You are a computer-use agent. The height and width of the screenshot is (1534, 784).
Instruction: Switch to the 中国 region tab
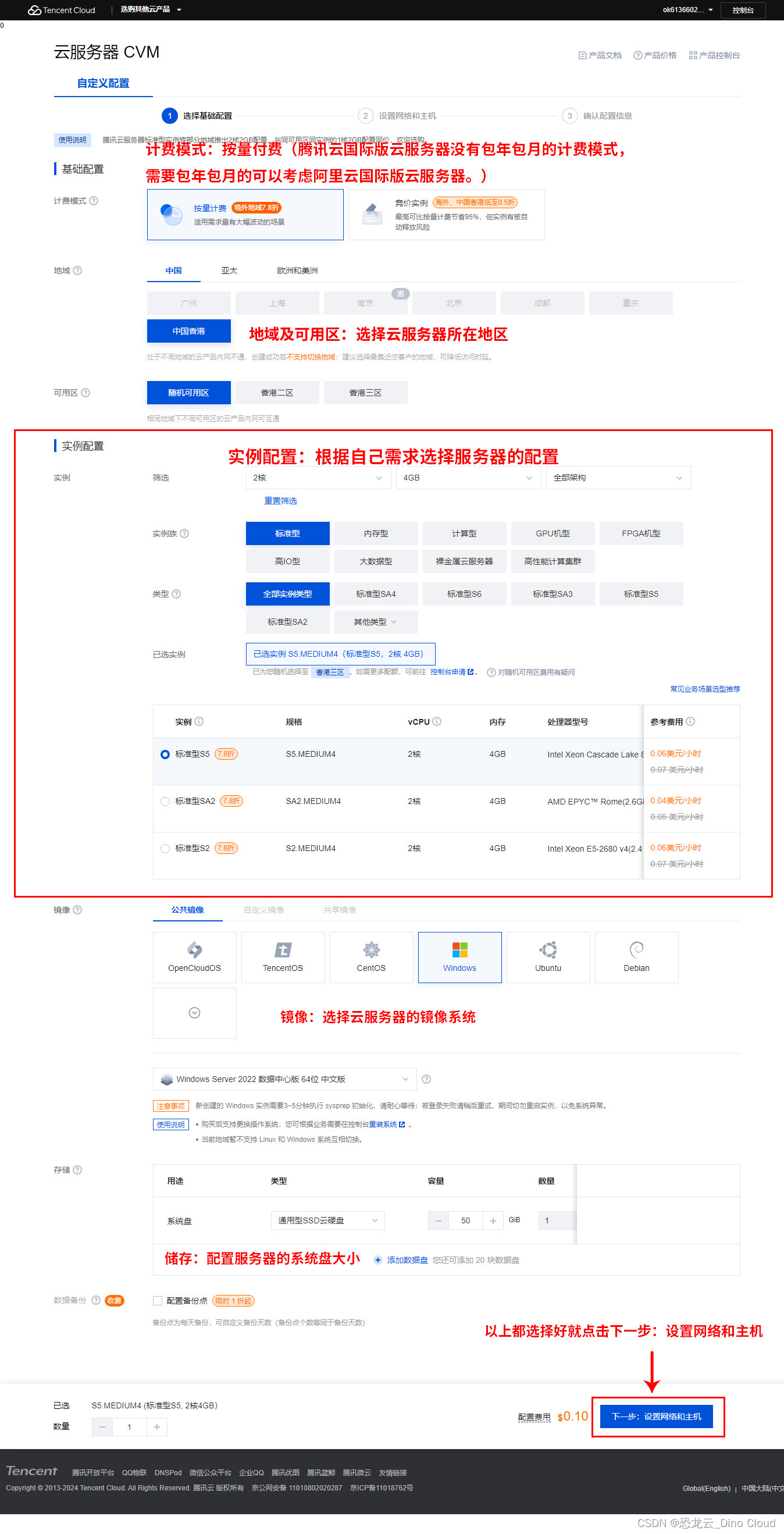point(174,271)
